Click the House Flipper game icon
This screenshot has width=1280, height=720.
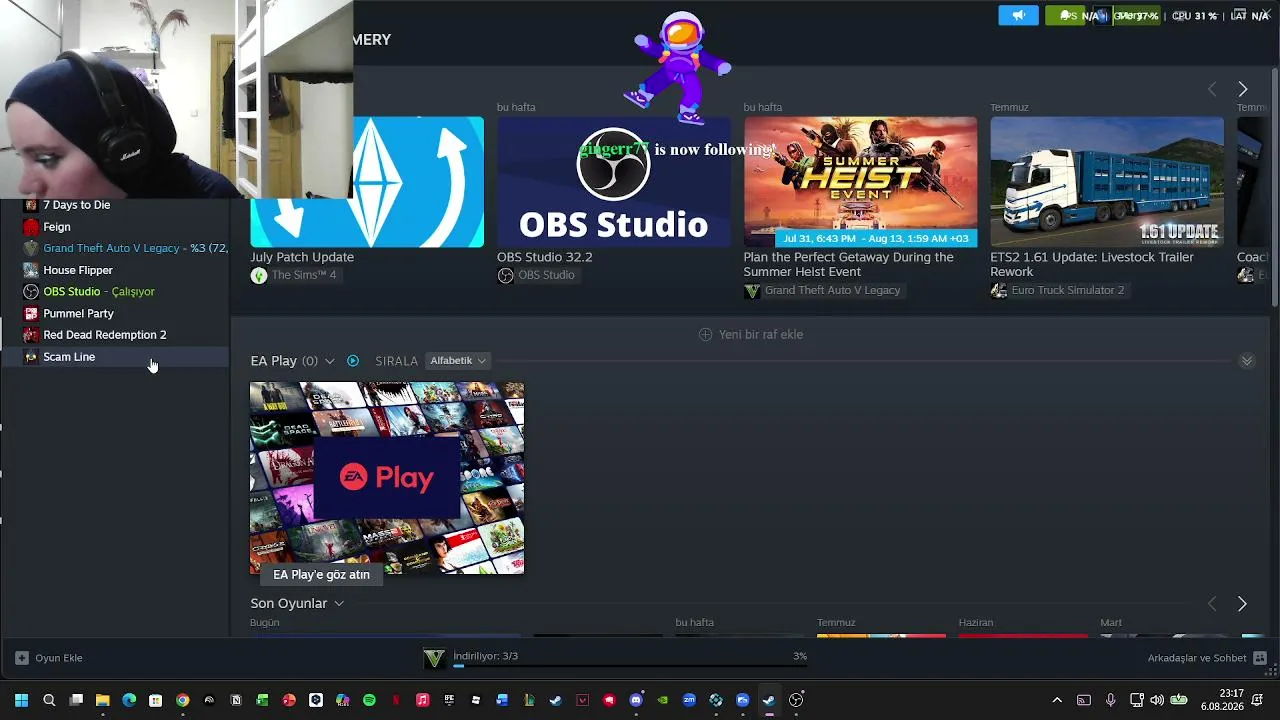point(31,270)
